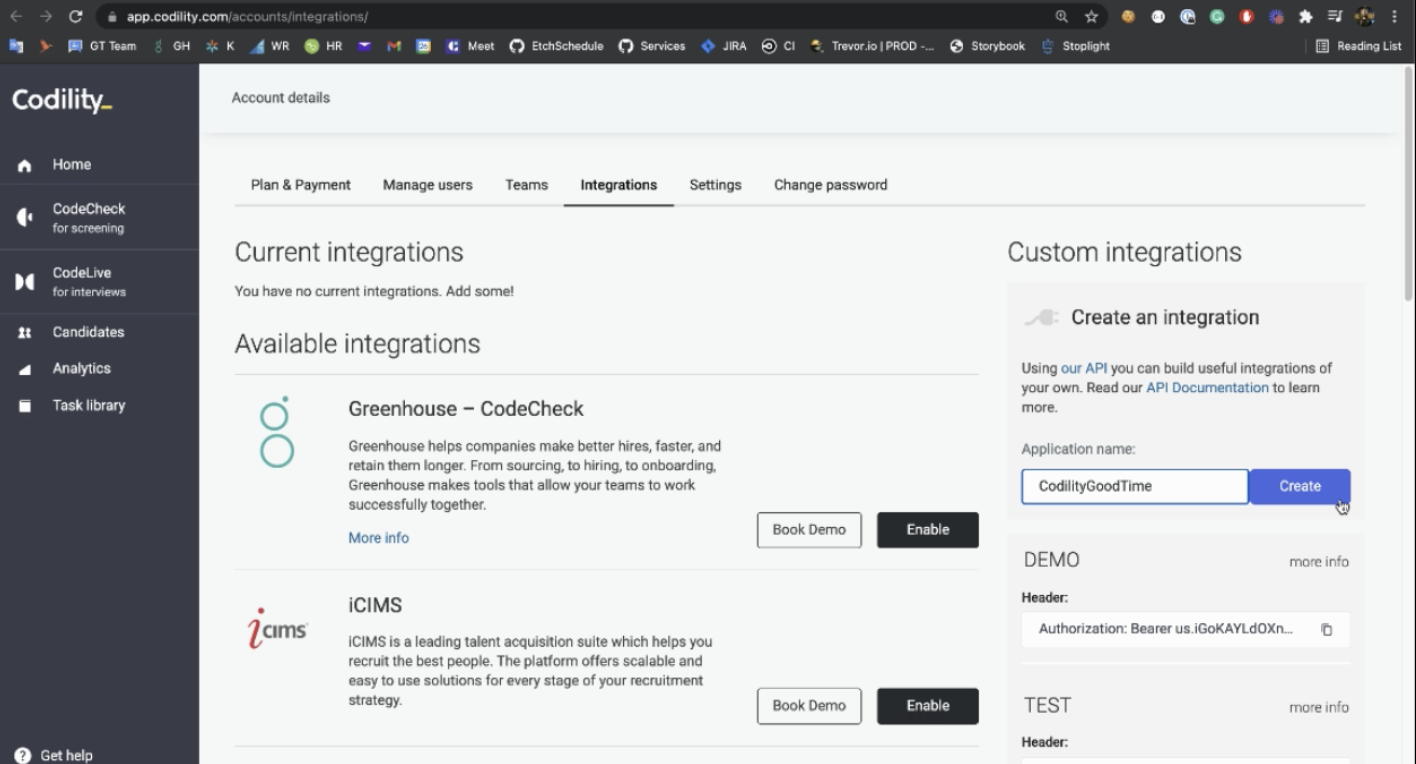1416x764 pixels.
Task: Switch to the Plan & Payment tab
Action: pos(300,185)
